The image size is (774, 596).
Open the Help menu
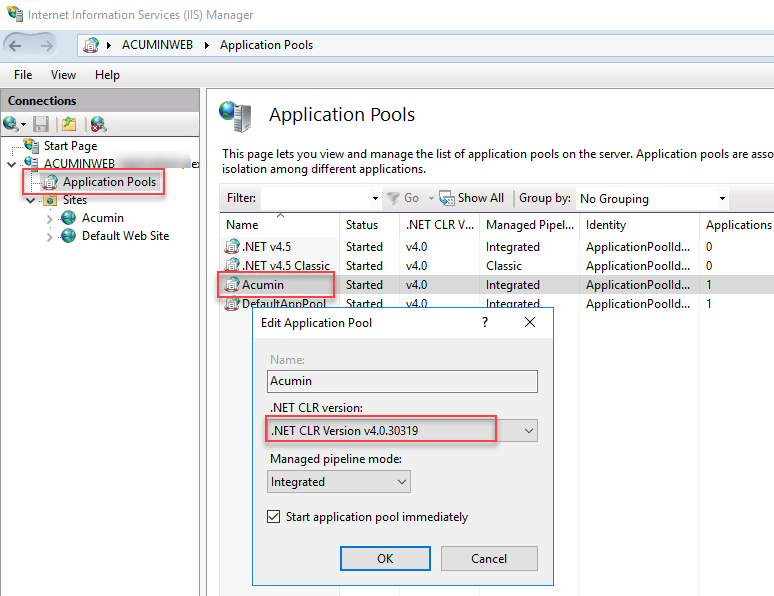coord(107,75)
